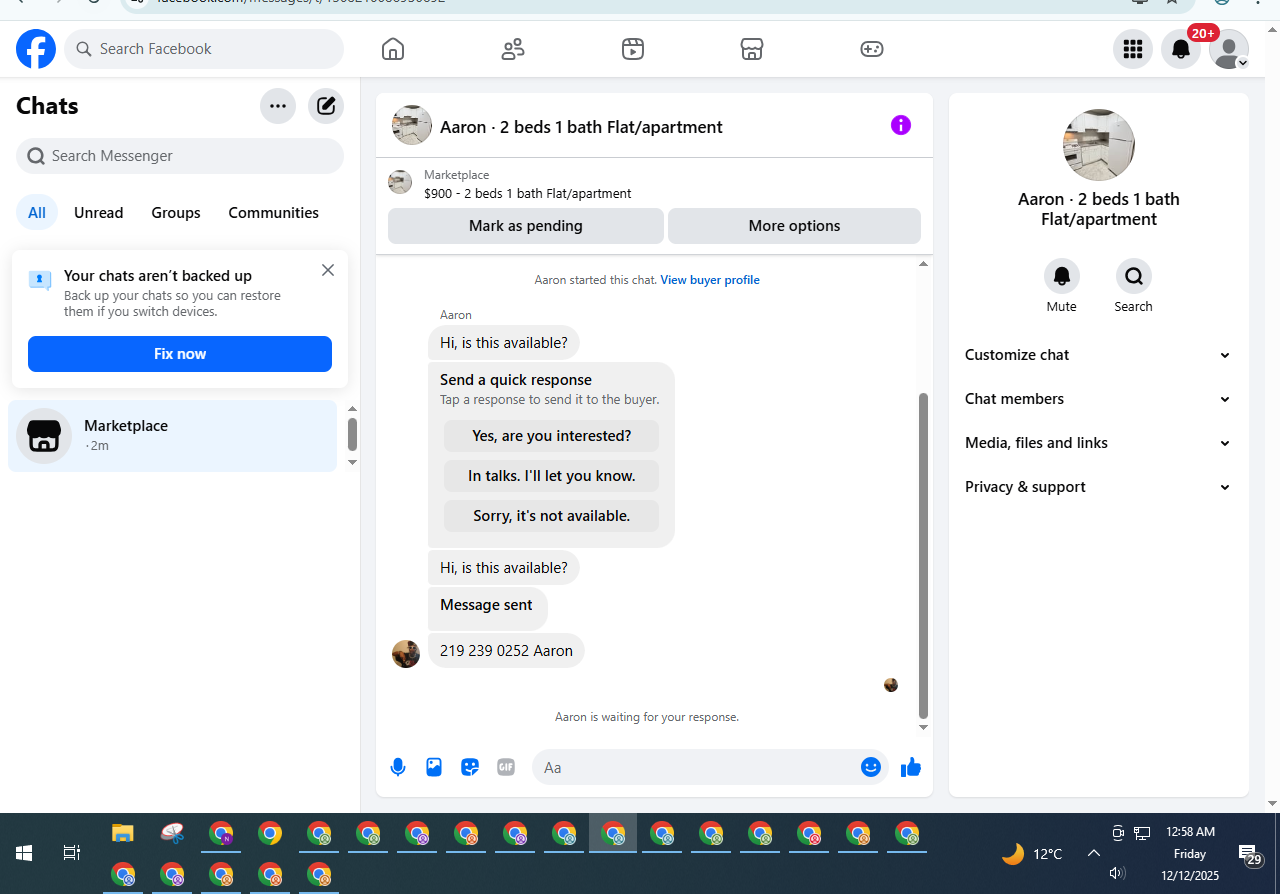Click the Fix now button
Viewport: 1280px width, 894px height.
point(180,354)
